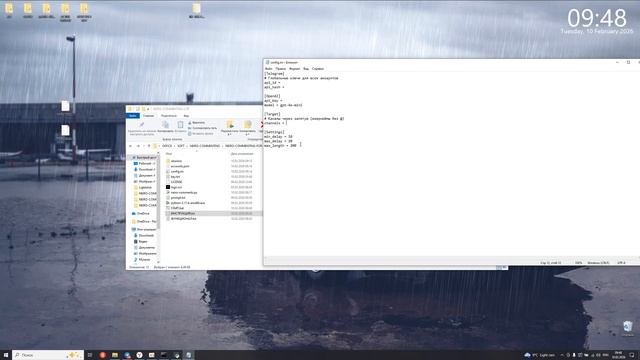640x360 pixels.
Task: Open the Формат menu in Notepad
Action: click(294, 69)
